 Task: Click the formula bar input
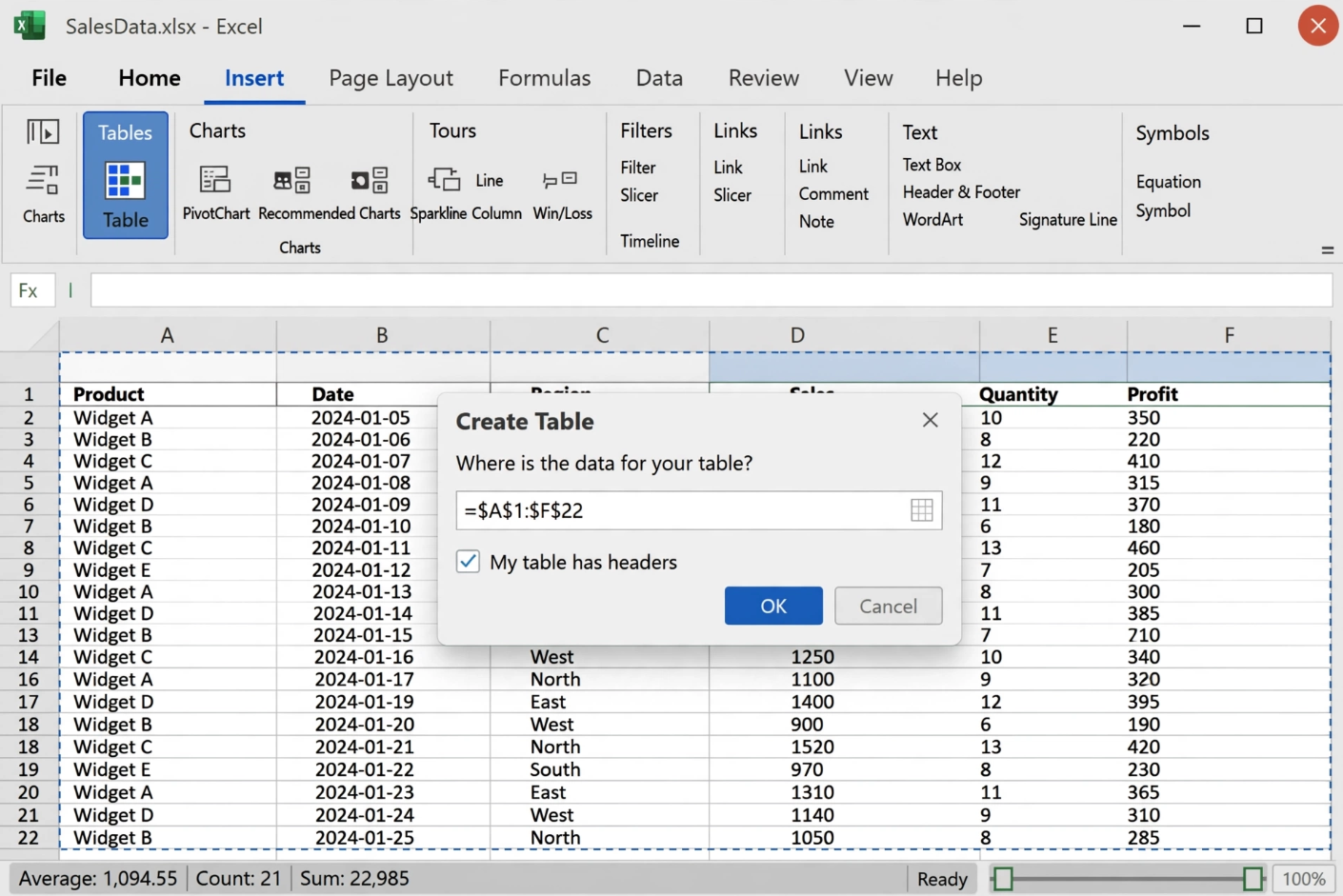712,290
